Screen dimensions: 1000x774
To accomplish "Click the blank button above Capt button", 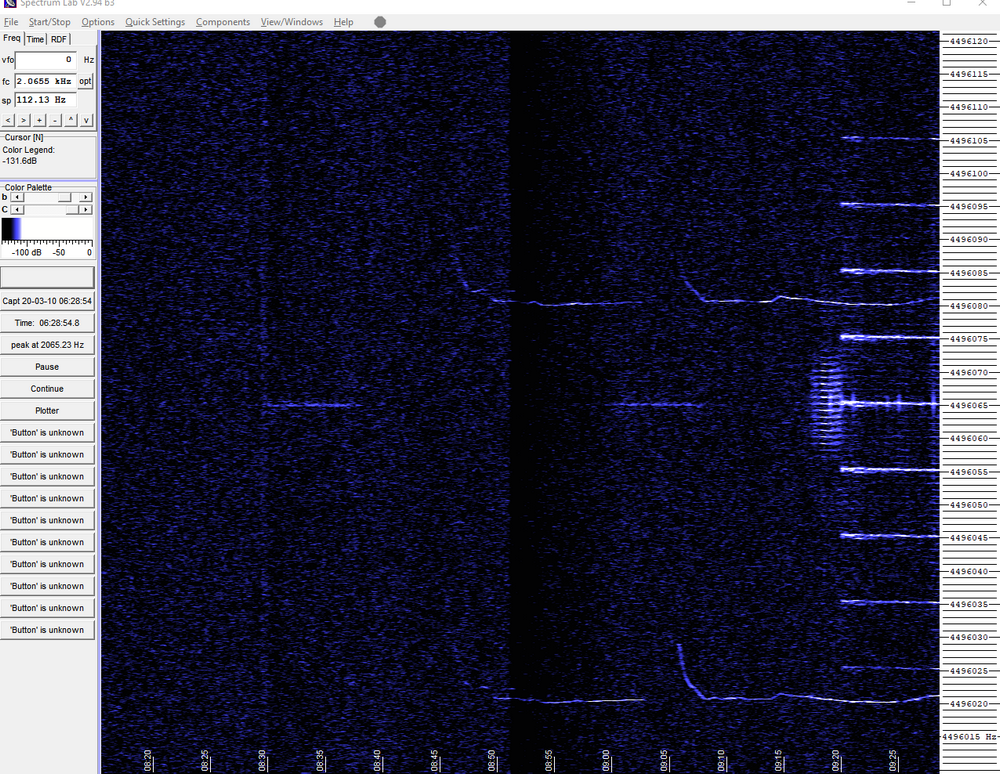I will coord(47,277).
